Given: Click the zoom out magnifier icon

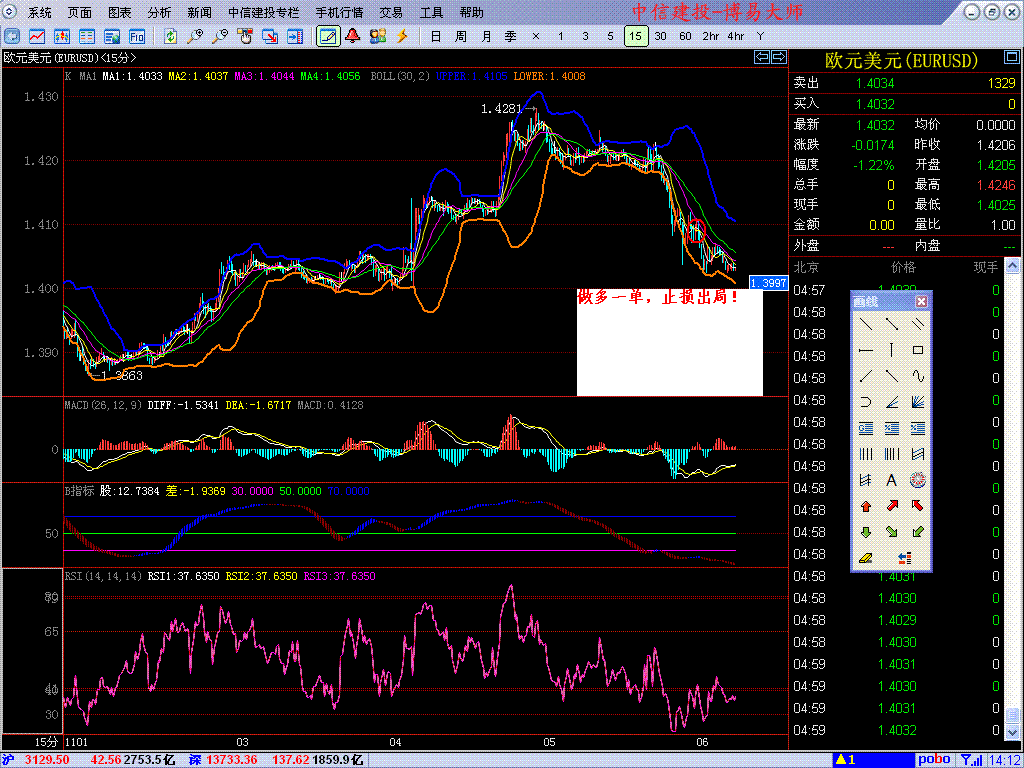Looking at the screenshot, I should (x=219, y=36).
